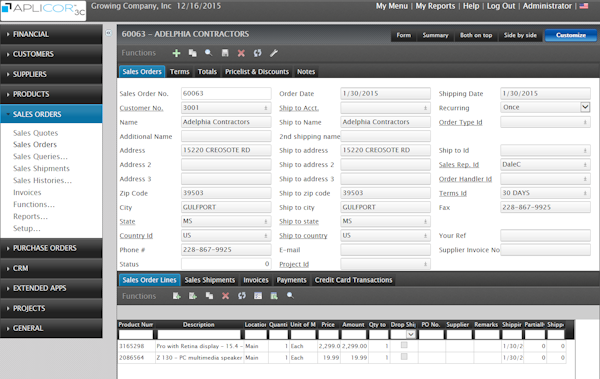This screenshot has width=600, height=379.
Task: Click the US flag language icon
Action: point(584,6)
